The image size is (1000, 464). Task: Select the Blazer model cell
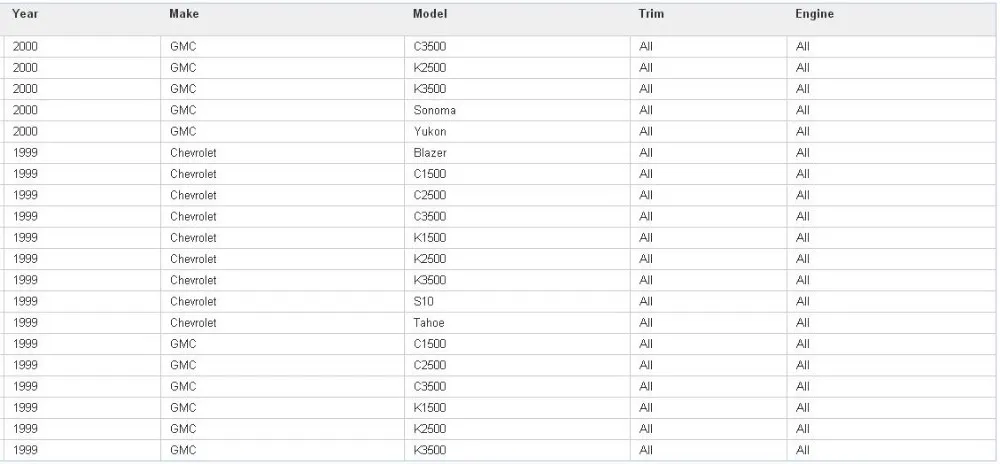click(x=430, y=153)
